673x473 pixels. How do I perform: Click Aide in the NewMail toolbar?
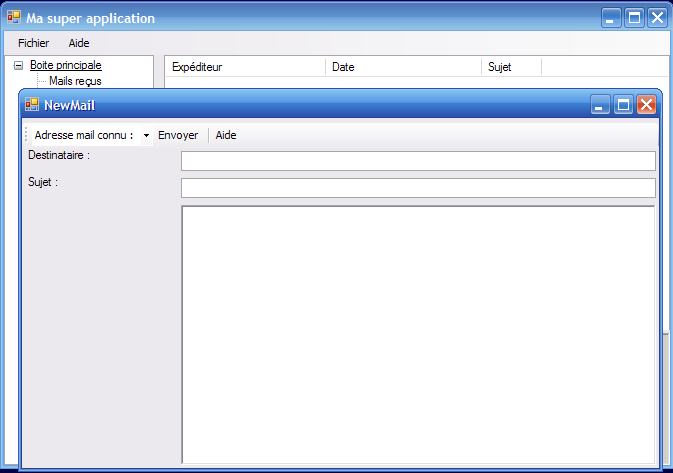tap(226, 135)
